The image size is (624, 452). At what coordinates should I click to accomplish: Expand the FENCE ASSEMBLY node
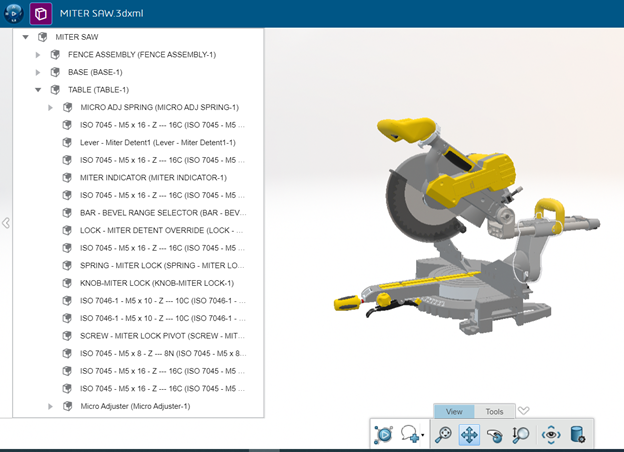tap(38, 54)
